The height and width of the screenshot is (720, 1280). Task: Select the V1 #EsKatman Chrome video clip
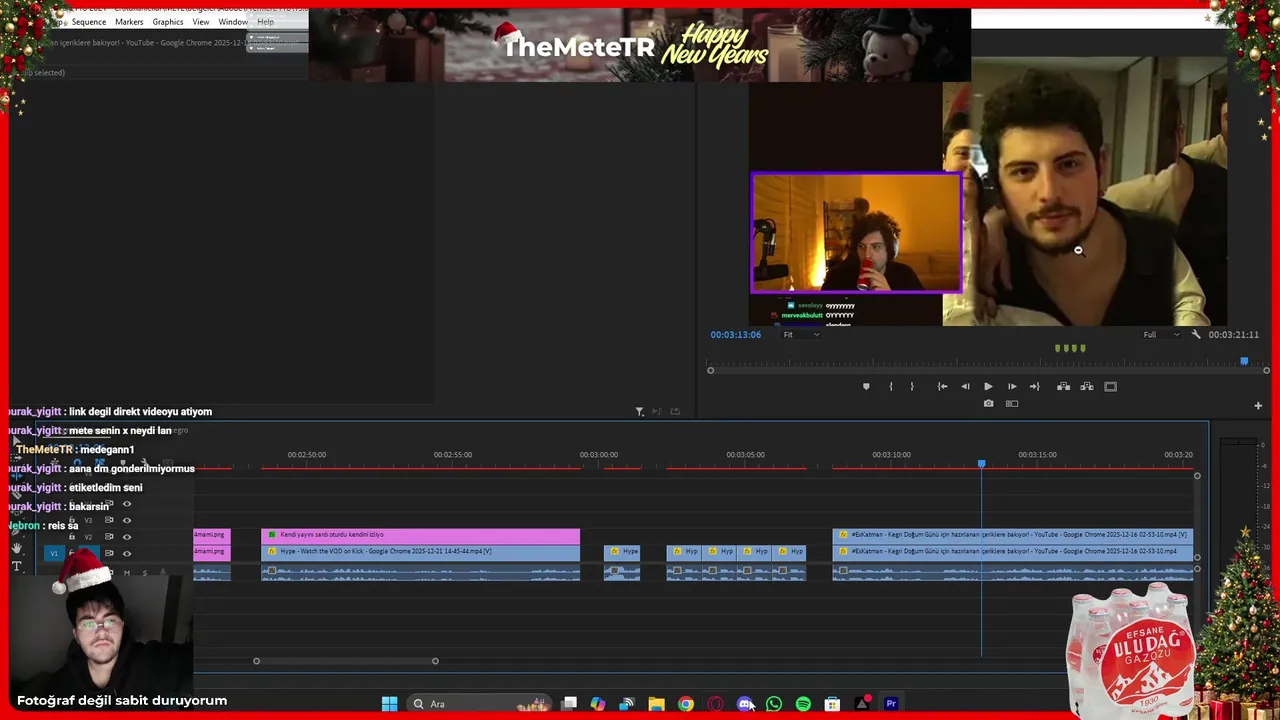click(x=1012, y=552)
